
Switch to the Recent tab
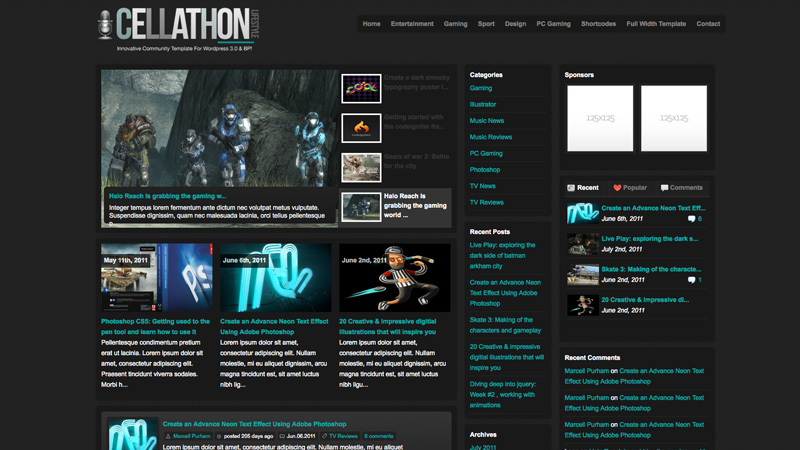(583, 188)
